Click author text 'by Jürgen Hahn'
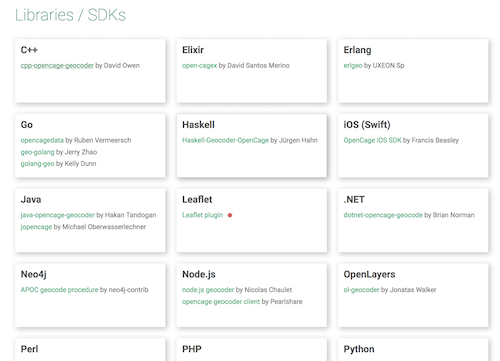 point(294,140)
